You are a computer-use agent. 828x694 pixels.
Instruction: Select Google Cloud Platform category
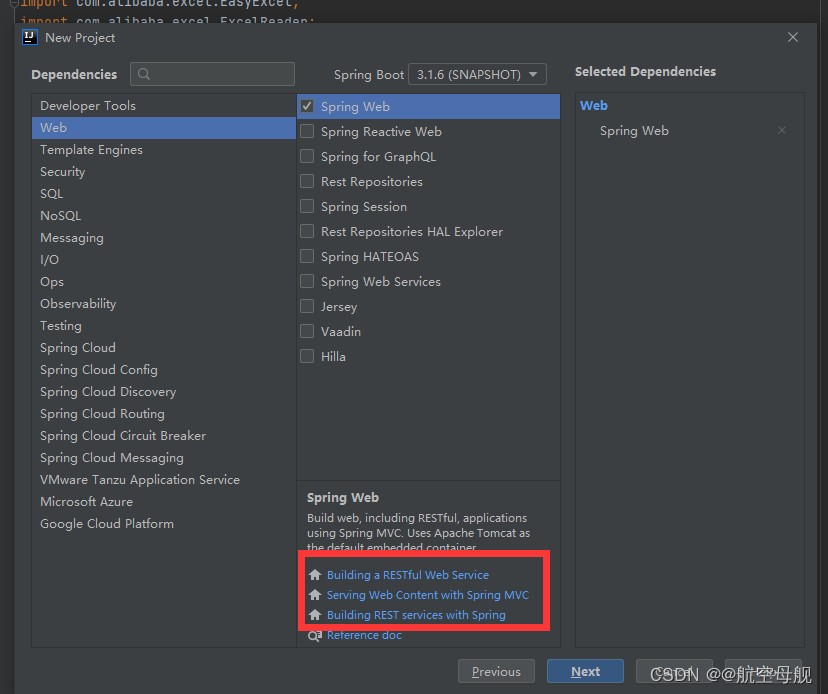pyautogui.click(x=164, y=524)
